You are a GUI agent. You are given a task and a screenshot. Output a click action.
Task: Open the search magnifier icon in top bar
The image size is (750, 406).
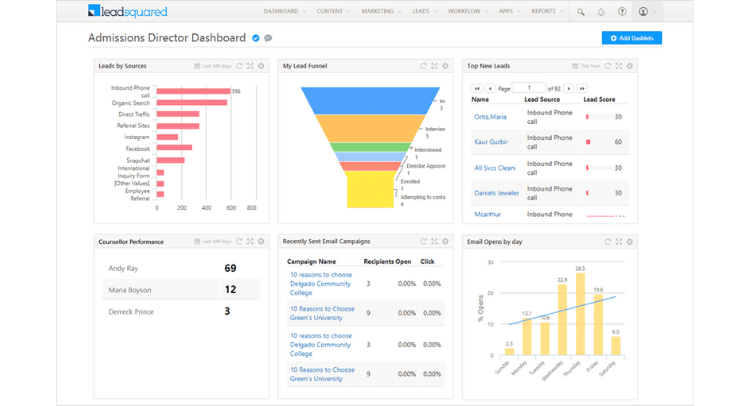[x=581, y=11]
